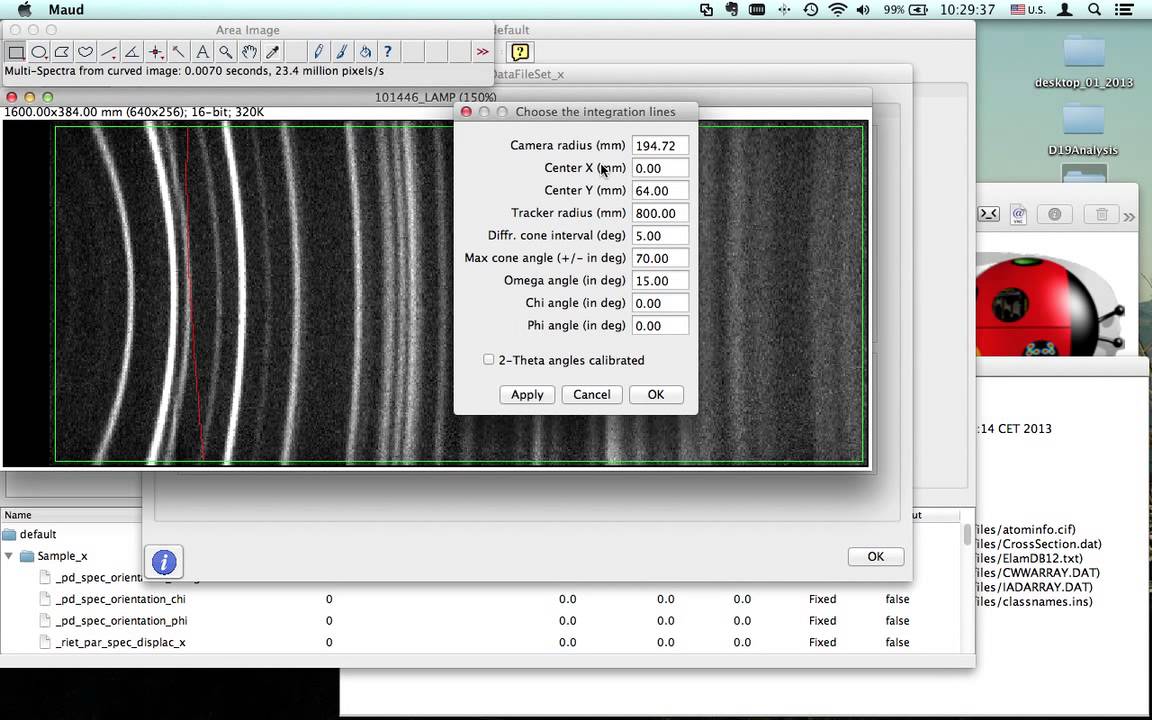Expand more tools double-arrow menu
1152x720 pixels.
click(x=482, y=52)
